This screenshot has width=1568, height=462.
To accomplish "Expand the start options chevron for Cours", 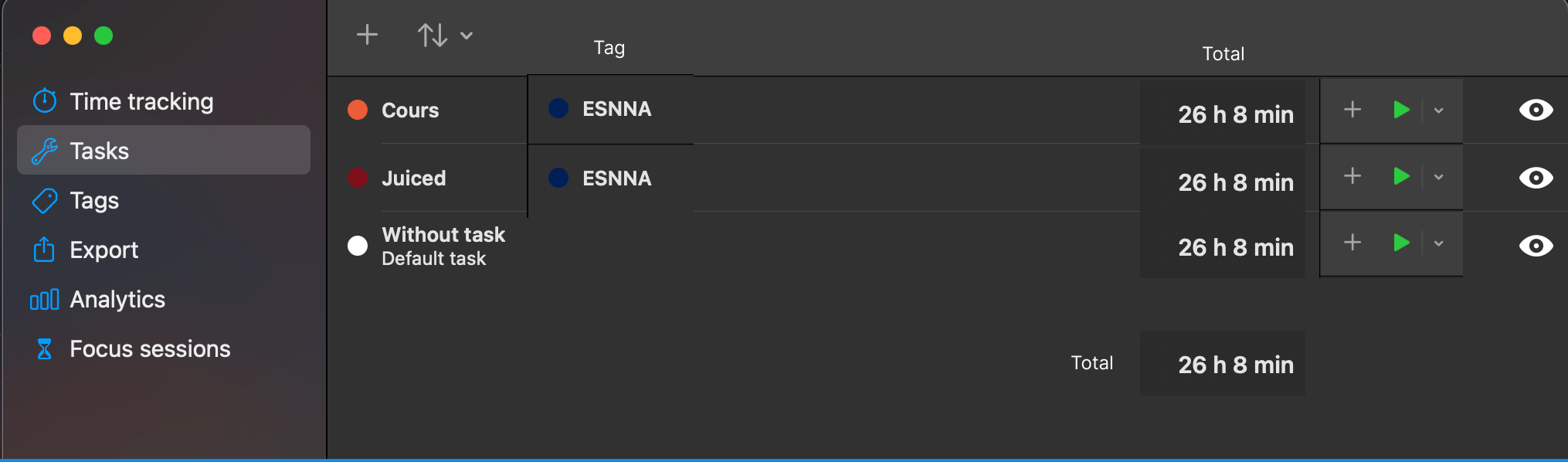I will tap(1439, 110).
